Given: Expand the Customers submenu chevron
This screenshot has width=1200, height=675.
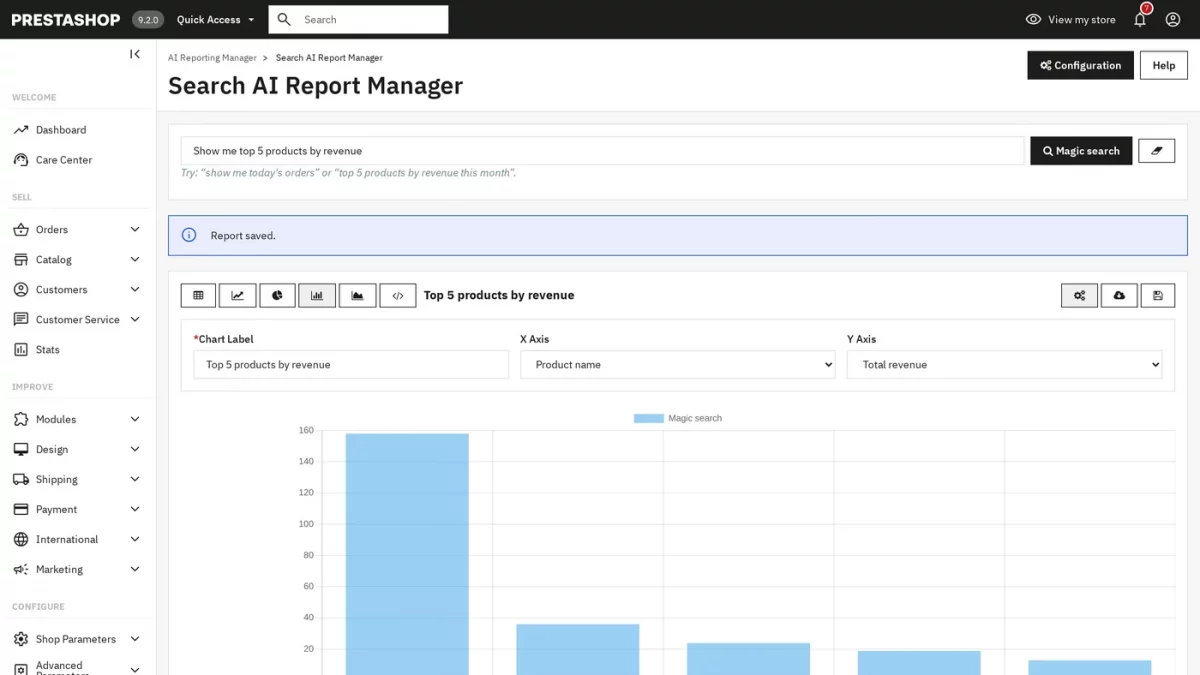Looking at the screenshot, I should [135, 290].
